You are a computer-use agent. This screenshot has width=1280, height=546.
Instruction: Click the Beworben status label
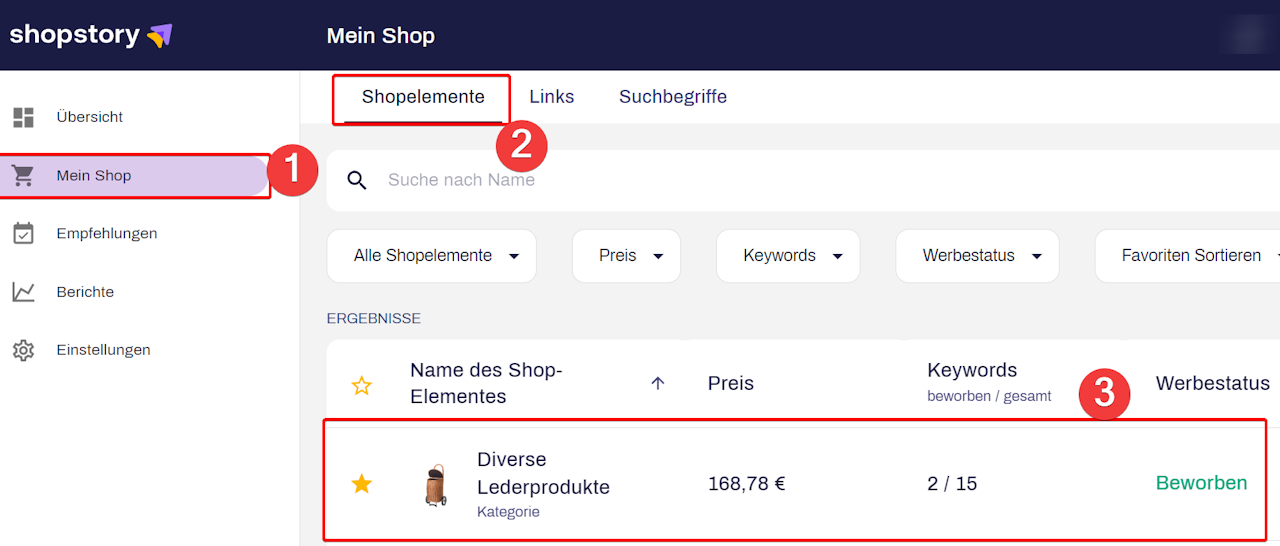click(x=1201, y=483)
